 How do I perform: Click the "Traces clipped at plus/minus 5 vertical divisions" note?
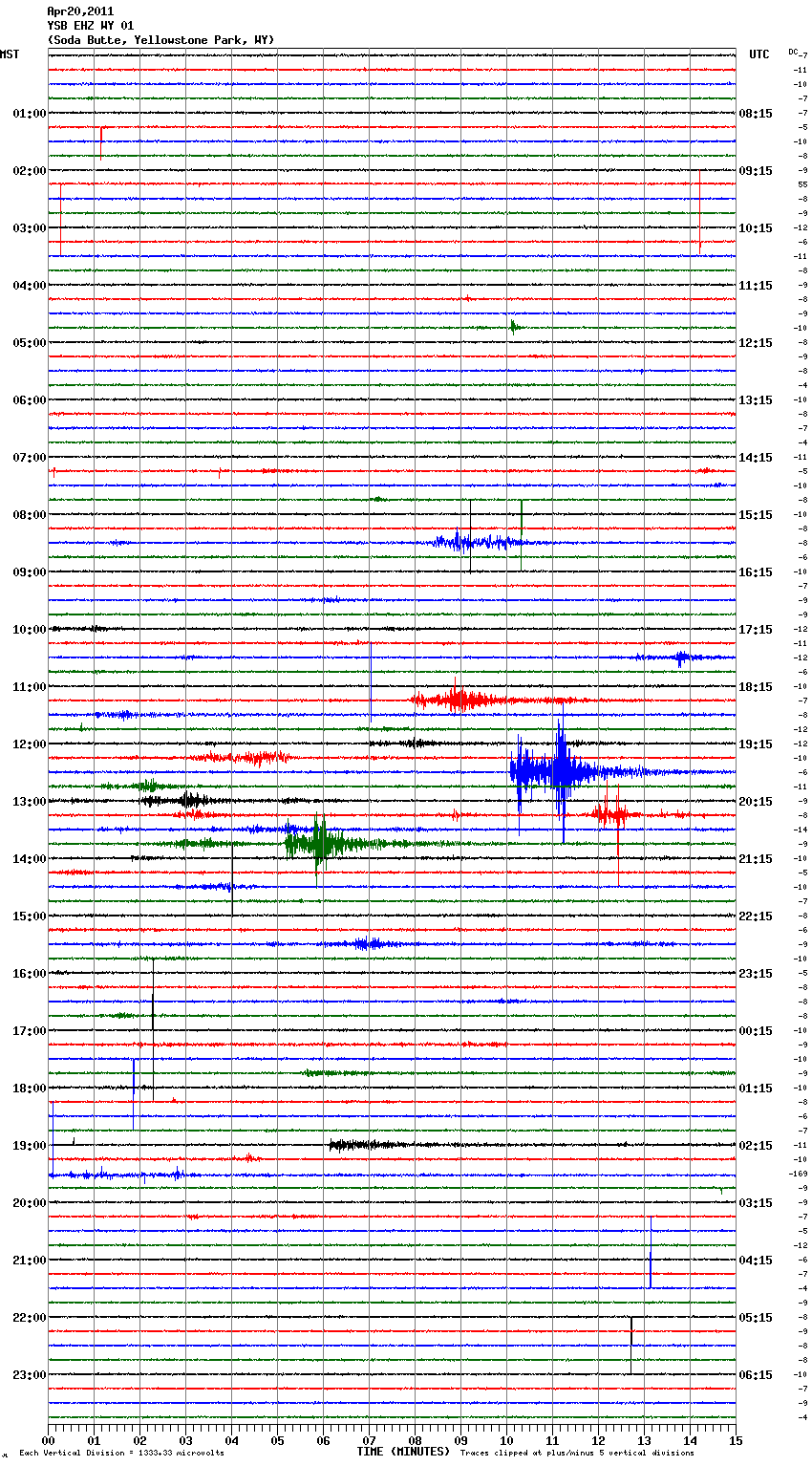tap(577, 1454)
